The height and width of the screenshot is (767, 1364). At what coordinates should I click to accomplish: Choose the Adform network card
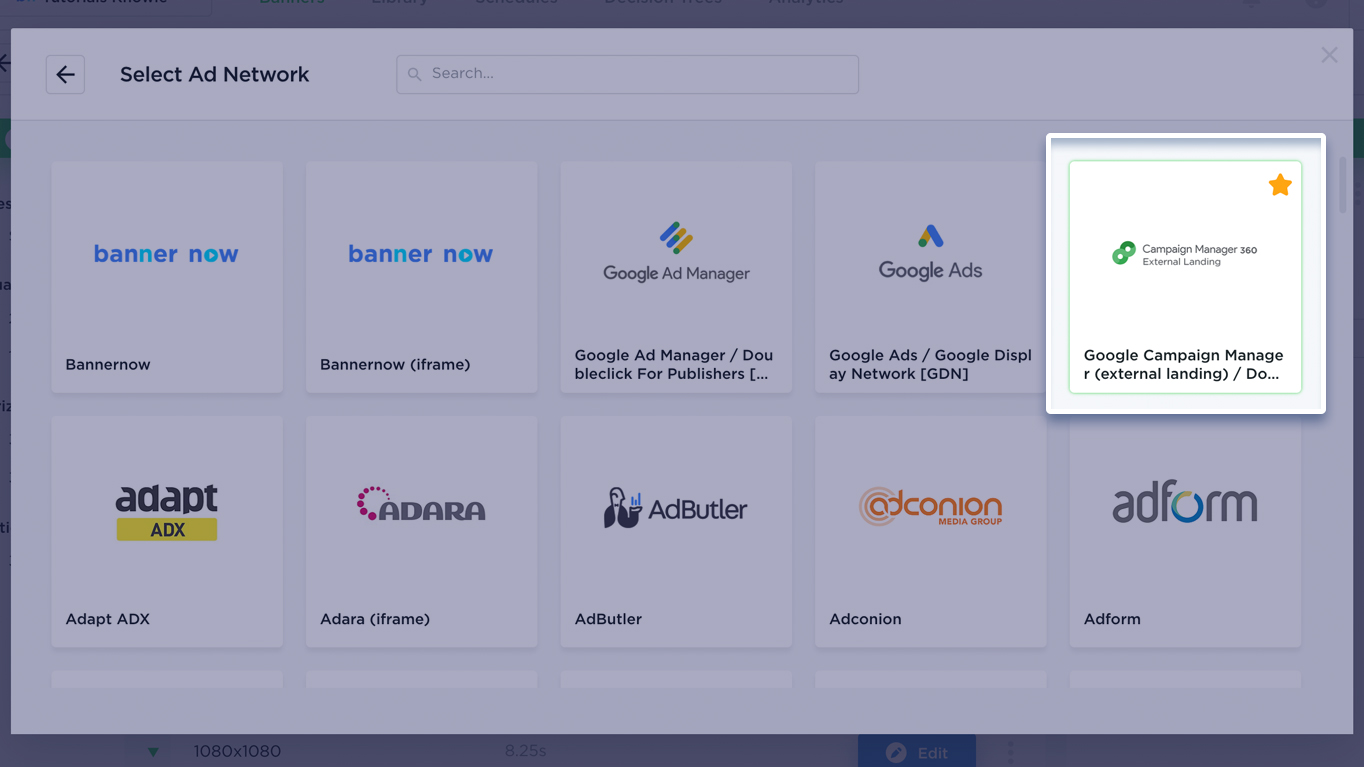(1185, 532)
